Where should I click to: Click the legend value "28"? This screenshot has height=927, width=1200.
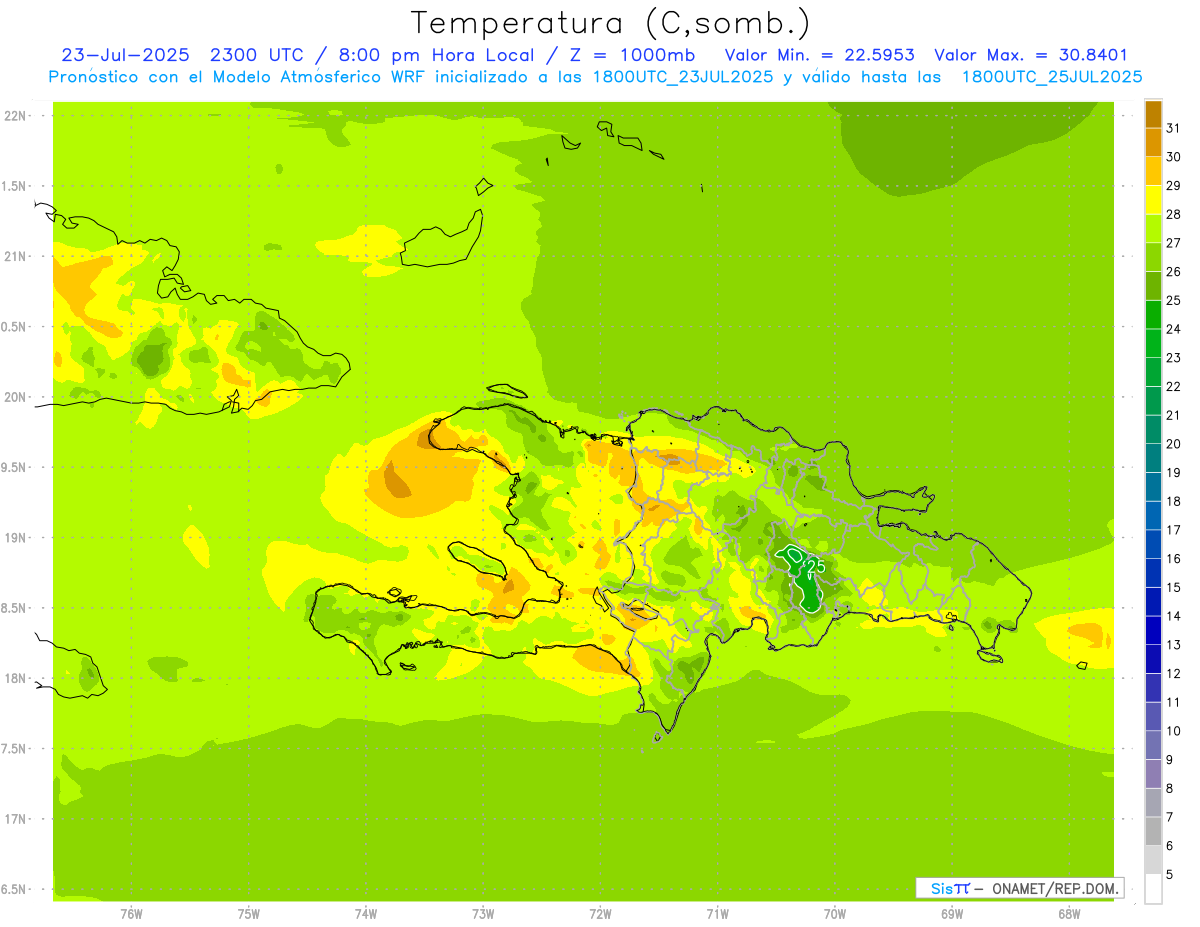coord(1173,214)
